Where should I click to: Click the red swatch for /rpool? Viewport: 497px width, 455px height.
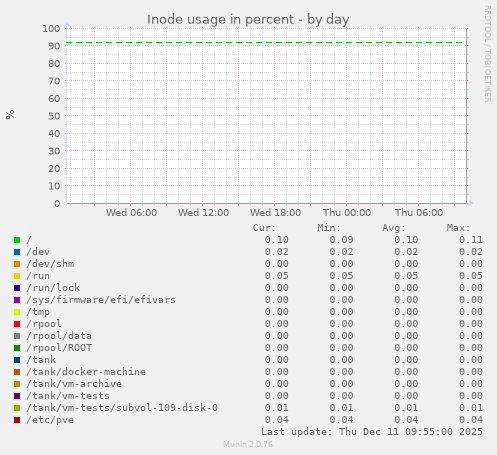coord(17,324)
